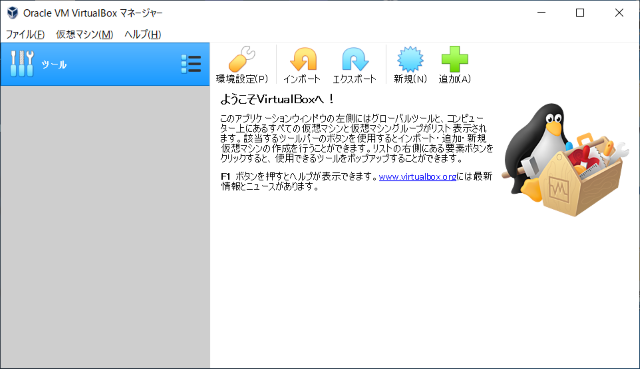Minimize the VirtualBox Manager window
This screenshot has width=640, height=369.
point(541,13)
